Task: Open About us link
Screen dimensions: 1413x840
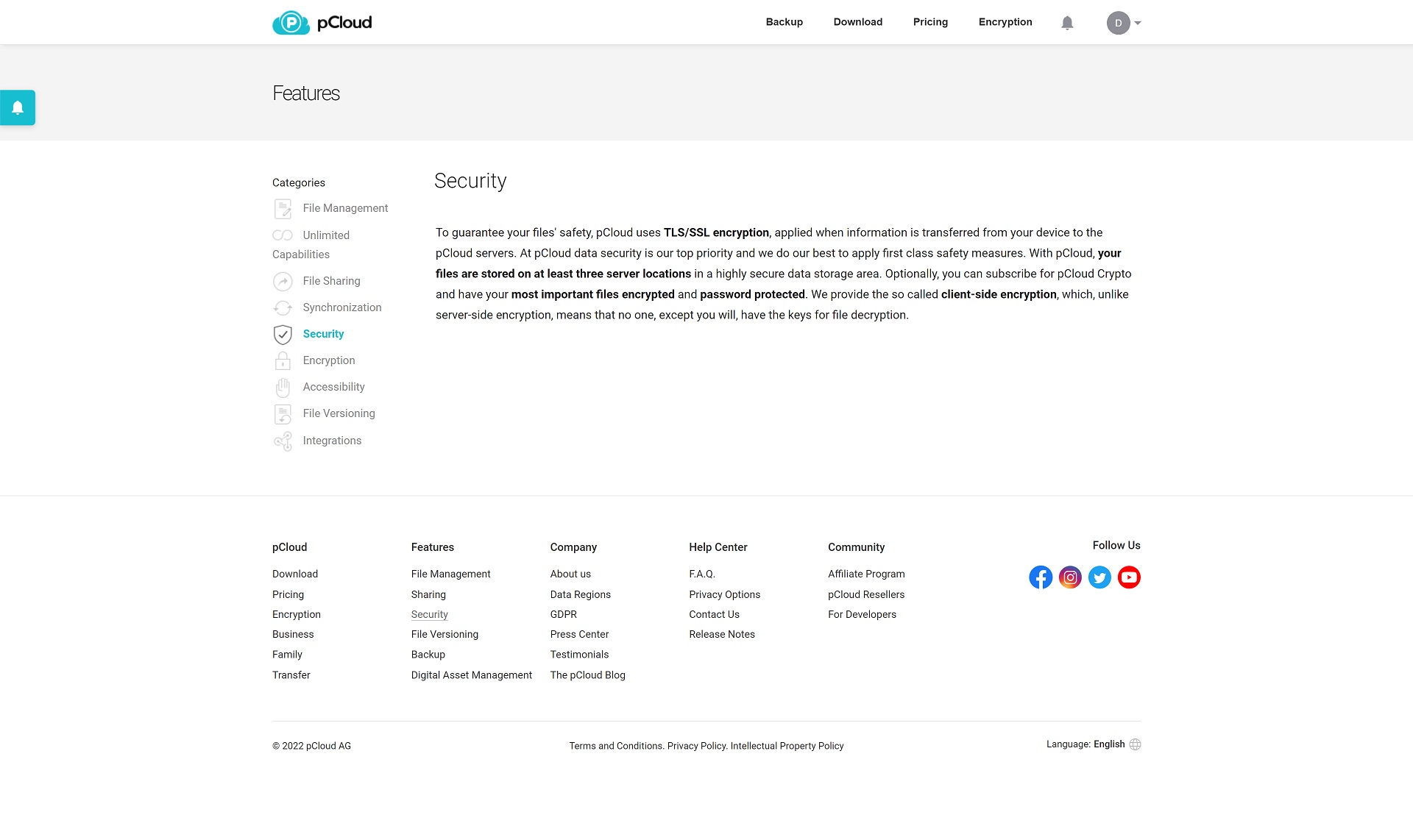Action: tap(570, 574)
